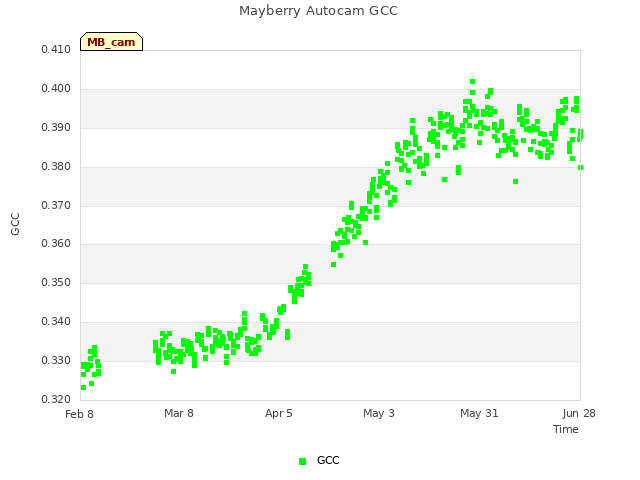Screen dimensions: 640x480
Task: Click the Feb 8 x-axis label
Action: click(x=79, y=414)
